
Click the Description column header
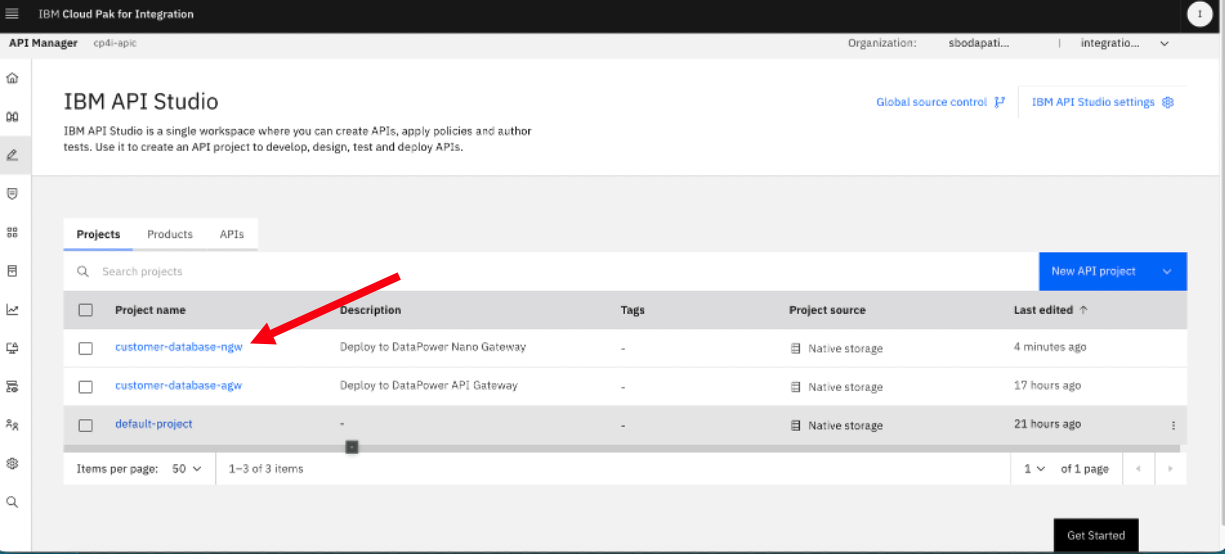tap(370, 310)
